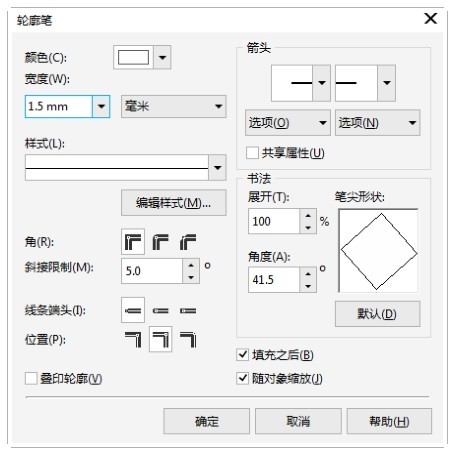Choose the extended square line cap icon
454x454 pixels.
click(188, 310)
